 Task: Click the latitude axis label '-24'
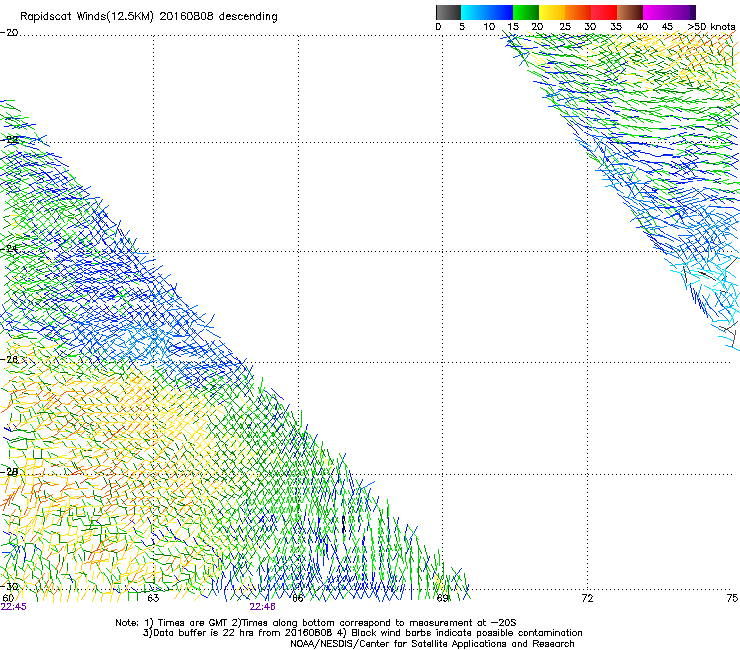[x=9, y=248]
